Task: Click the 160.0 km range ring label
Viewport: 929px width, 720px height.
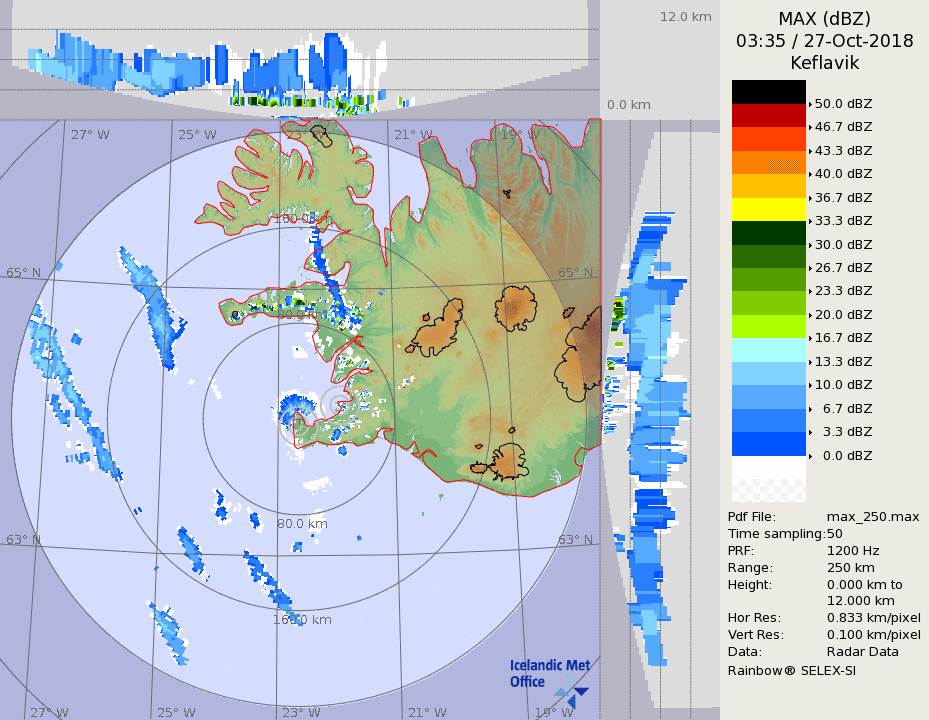Action: click(302, 619)
